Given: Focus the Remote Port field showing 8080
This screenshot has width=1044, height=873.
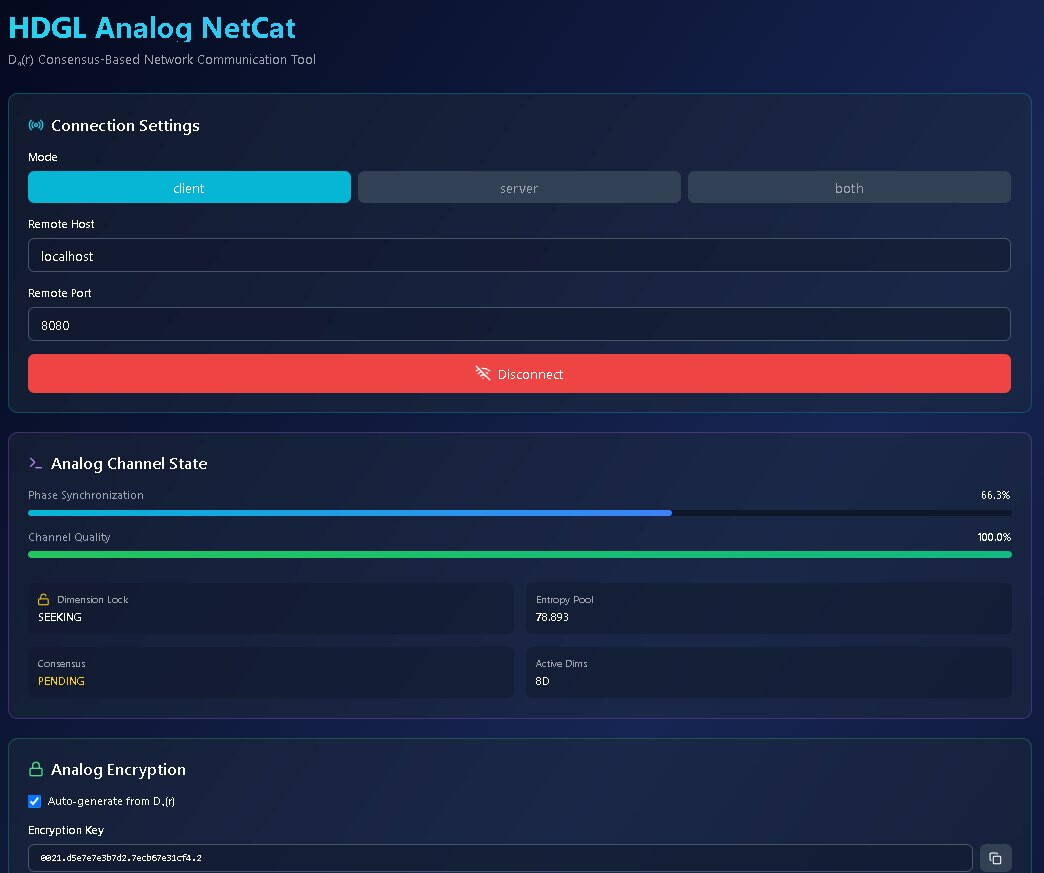Looking at the screenshot, I should (519, 324).
